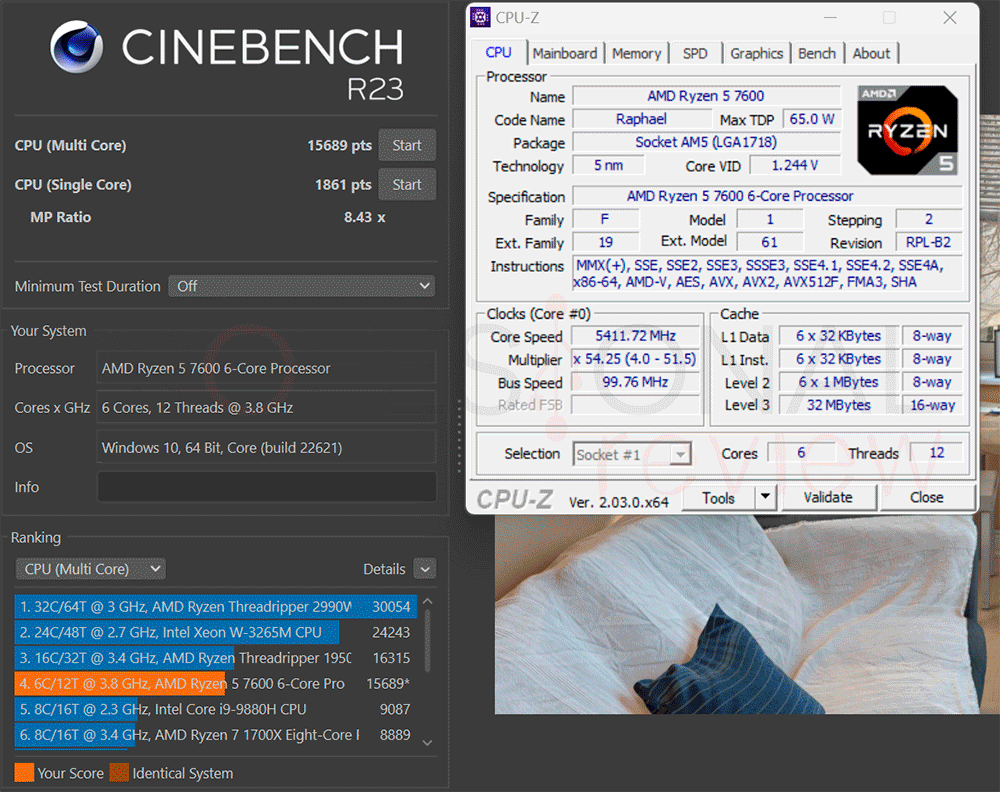The height and width of the screenshot is (792, 1000).
Task: Click the OS field showing Windows 10
Action: click(x=267, y=448)
